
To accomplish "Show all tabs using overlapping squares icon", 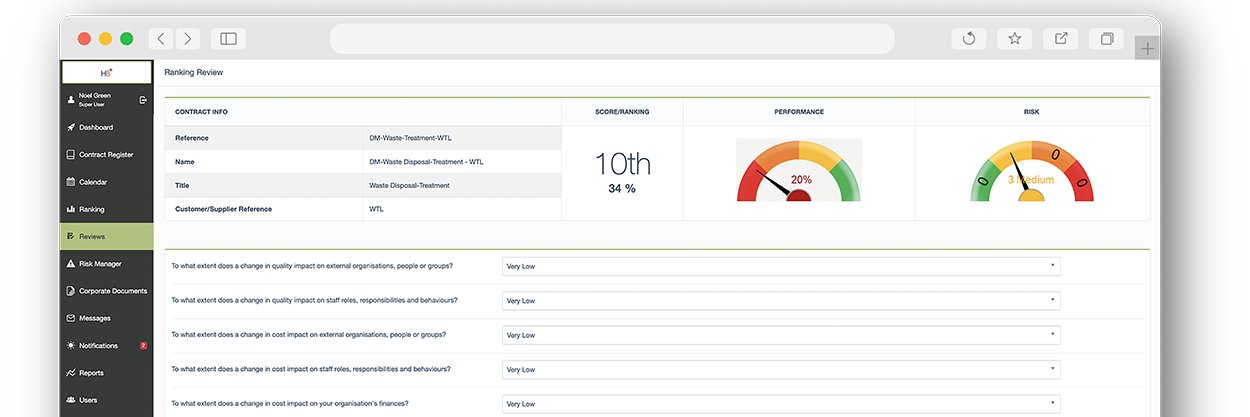I will [1107, 39].
